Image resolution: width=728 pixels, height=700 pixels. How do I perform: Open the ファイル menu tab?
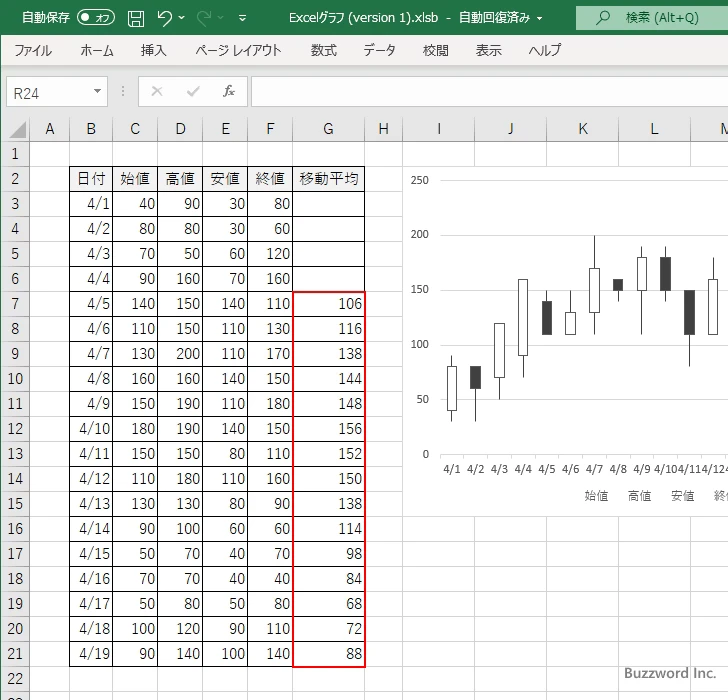click(x=33, y=50)
